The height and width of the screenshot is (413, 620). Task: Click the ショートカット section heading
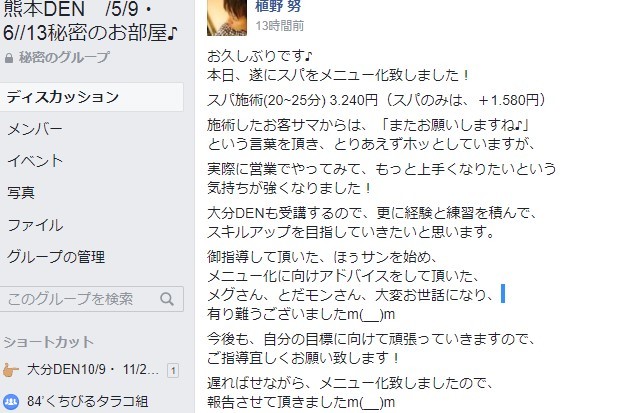coord(49,342)
